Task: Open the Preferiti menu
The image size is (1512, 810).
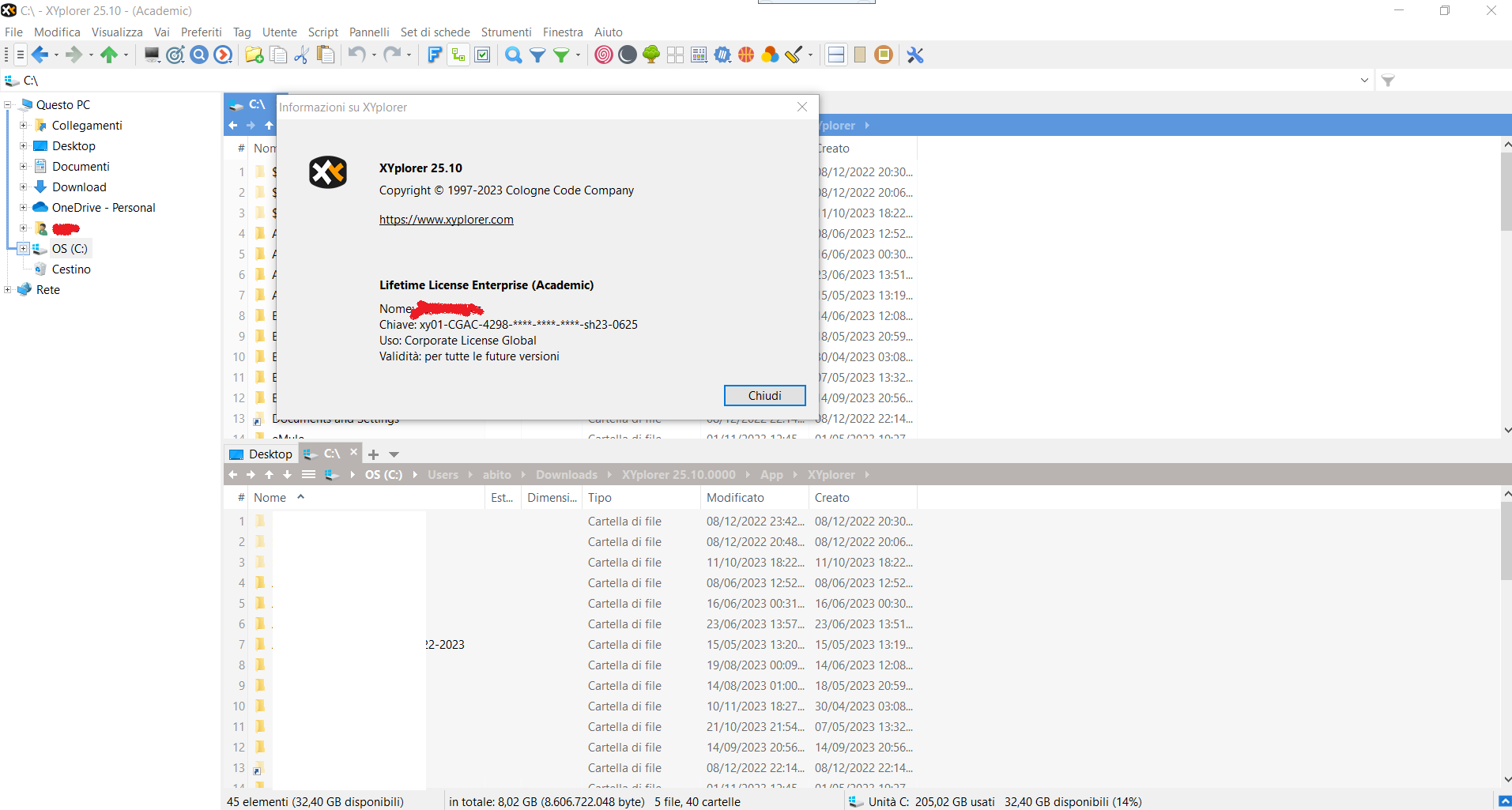Action: pos(201,32)
